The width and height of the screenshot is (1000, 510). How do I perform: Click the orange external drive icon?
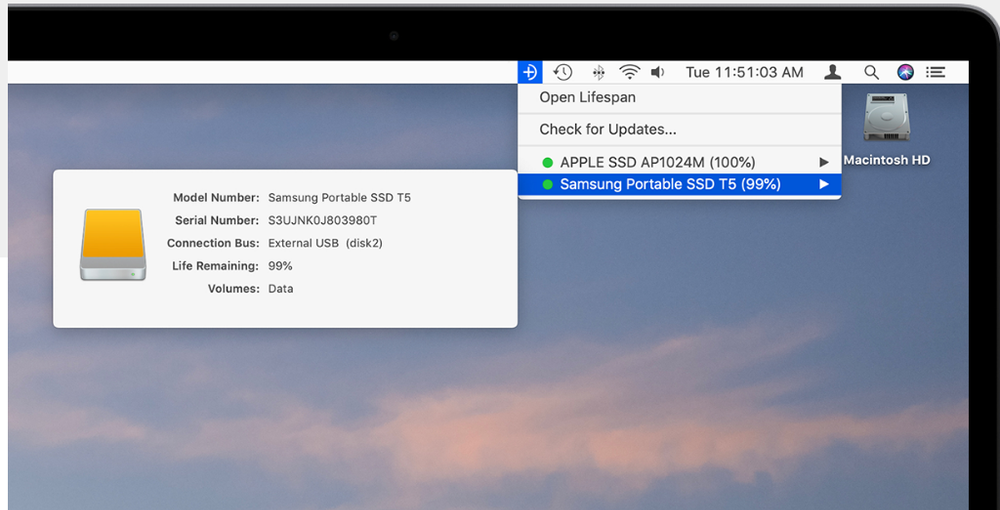click(x=113, y=244)
